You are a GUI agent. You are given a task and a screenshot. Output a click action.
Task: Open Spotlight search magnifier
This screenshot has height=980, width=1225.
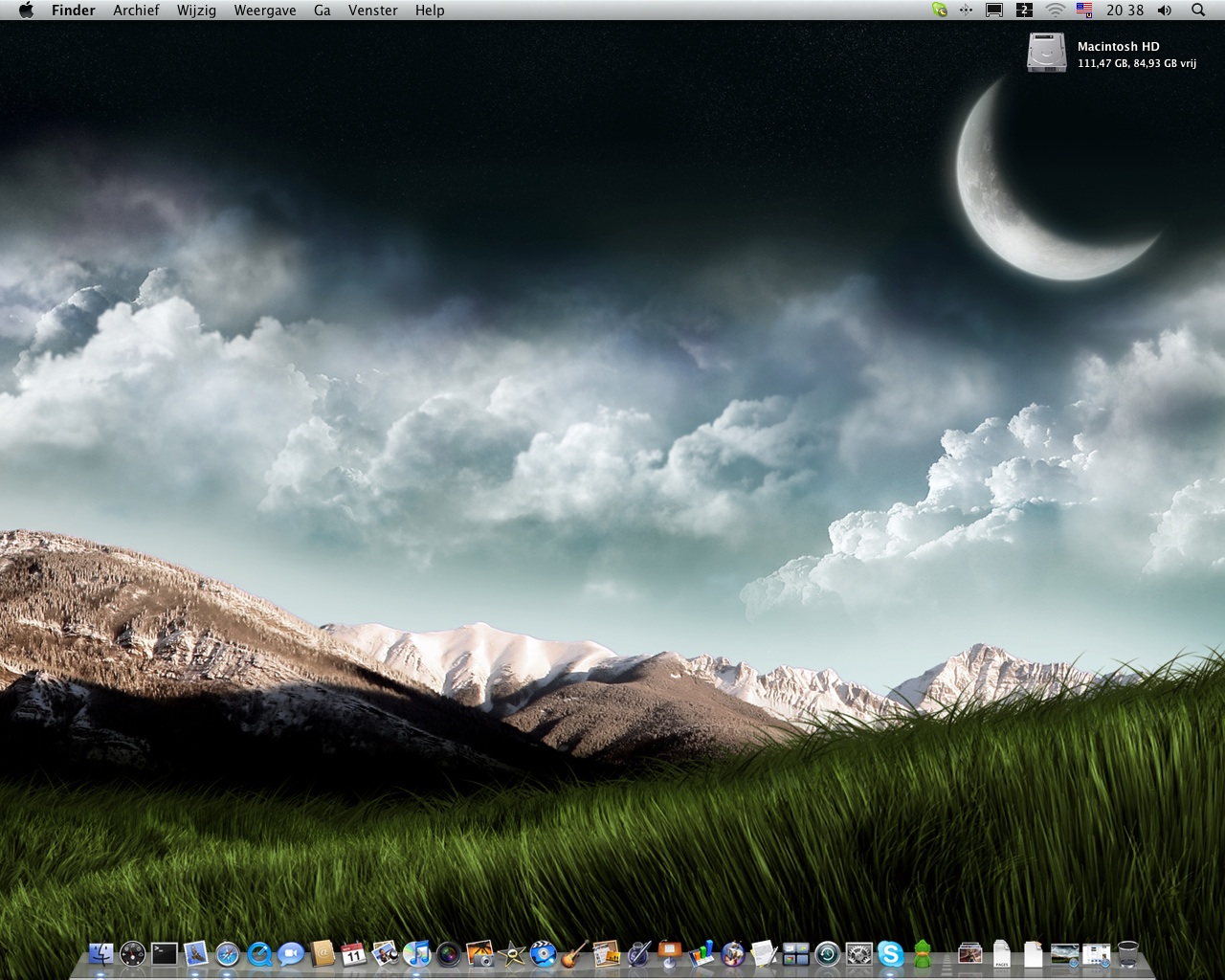pos(1198,10)
